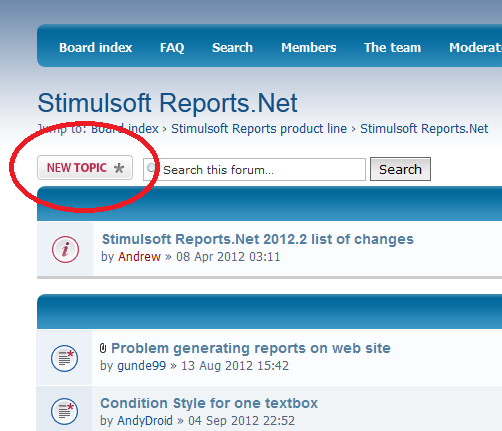View author gunde99's profile
Screen dimensions: 502x431
pos(141,366)
